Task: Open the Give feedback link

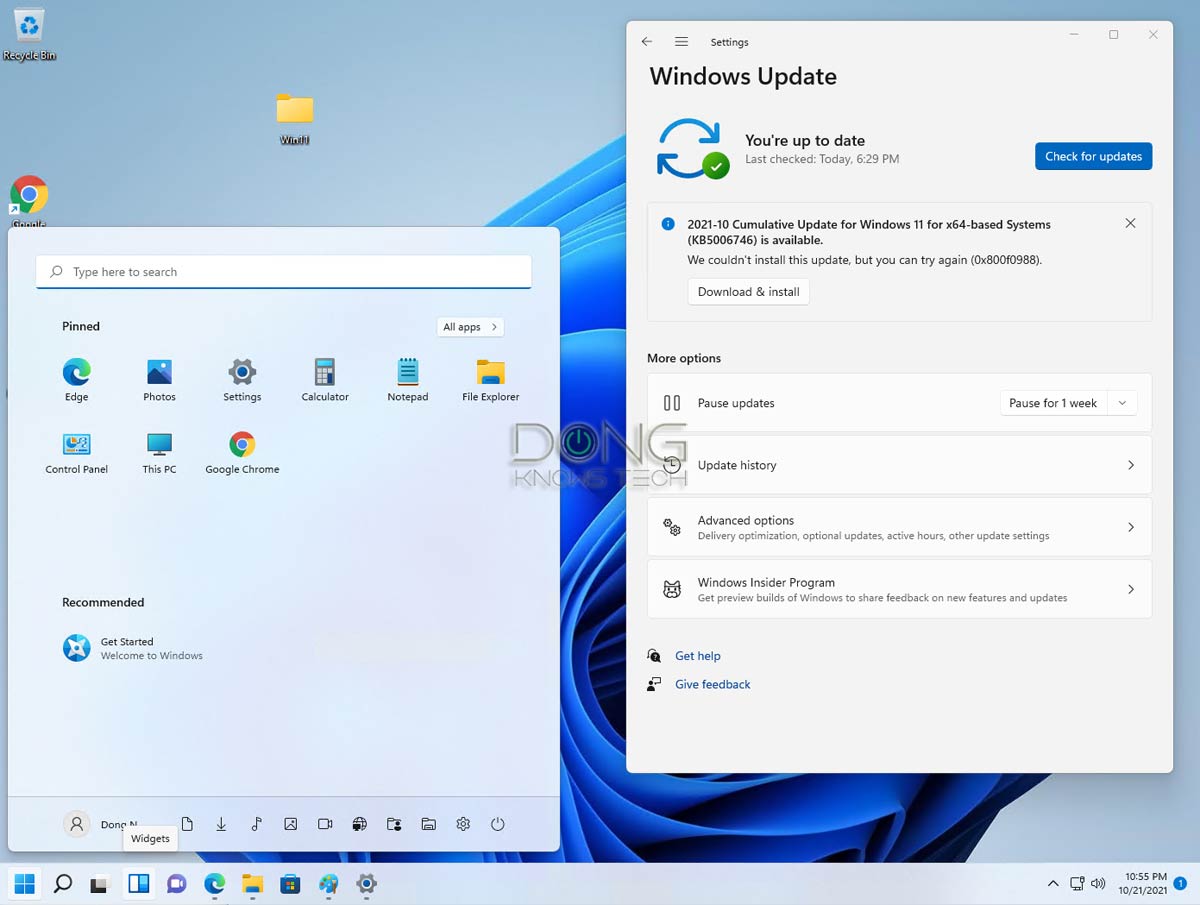Action: [x=713, y=684]
